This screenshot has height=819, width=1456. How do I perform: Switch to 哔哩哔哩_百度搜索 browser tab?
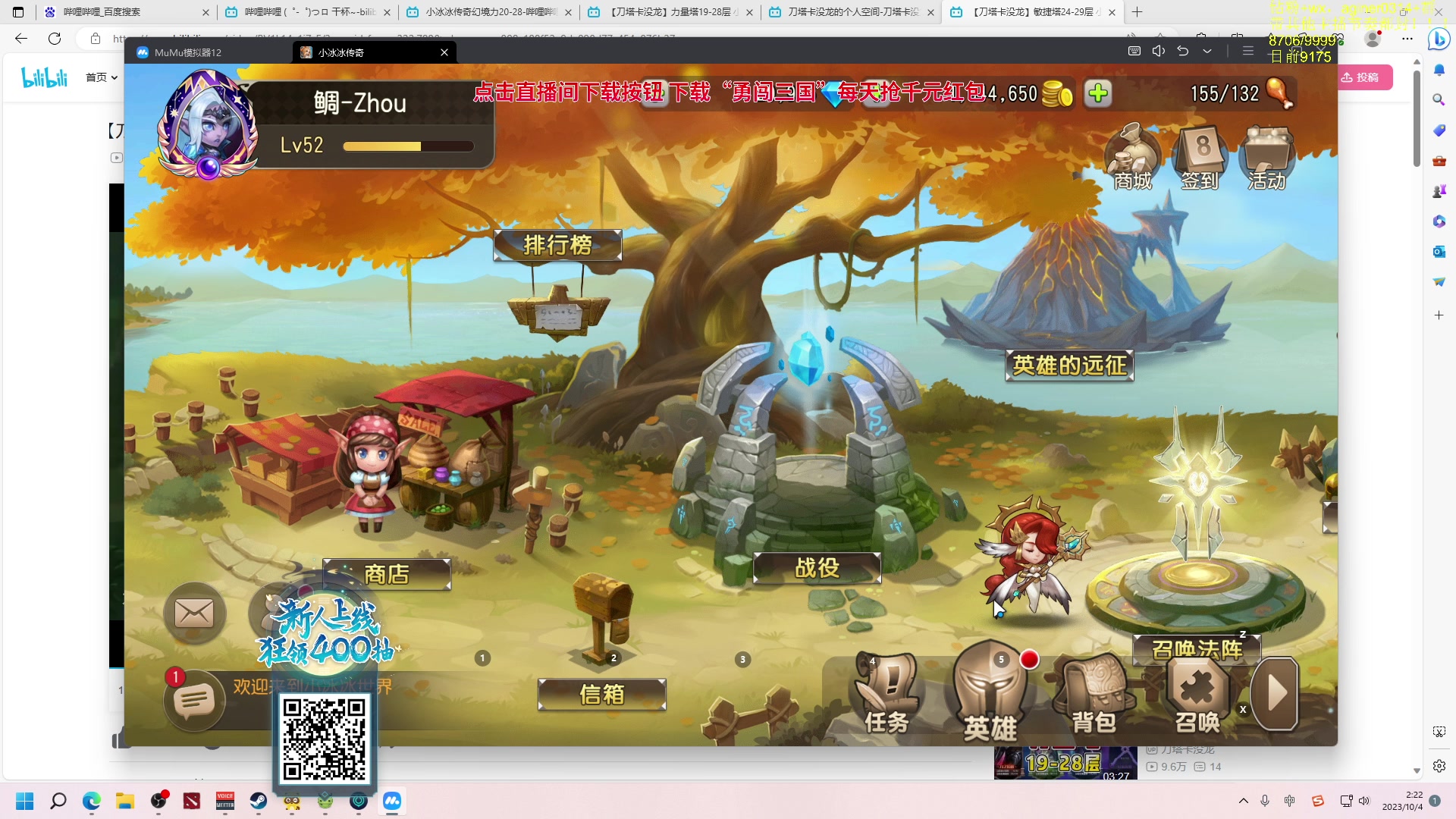126,12
